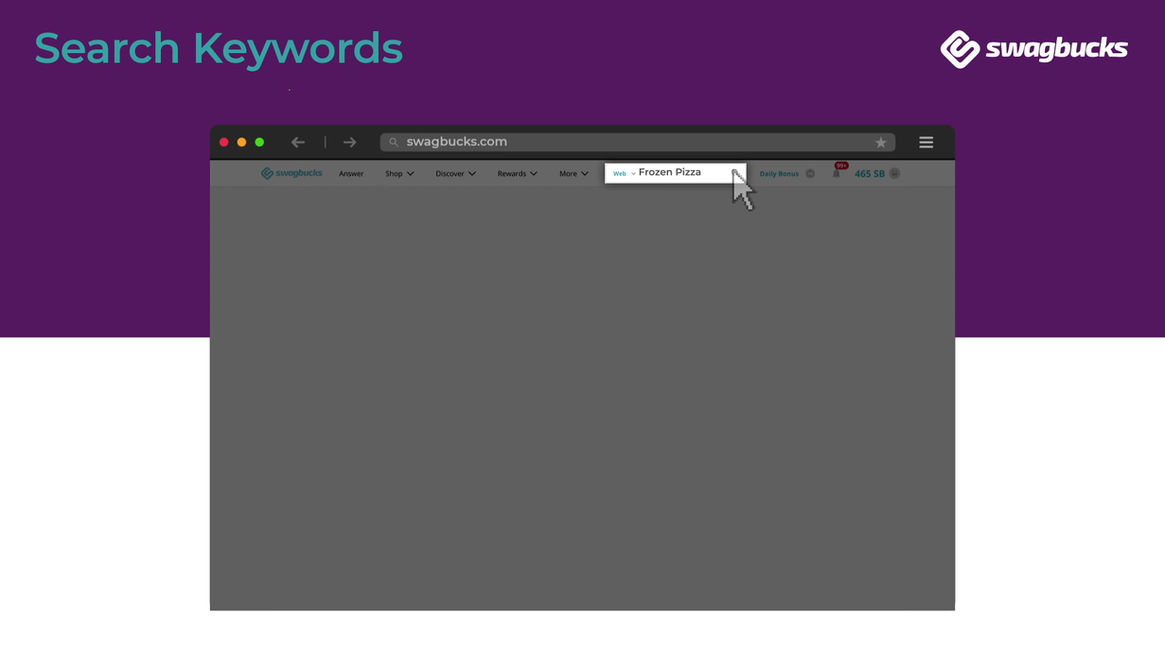Click the Swagbucks logo in slide header
The height and width of the screenshot is (655, 1165).
point(1033,49)
